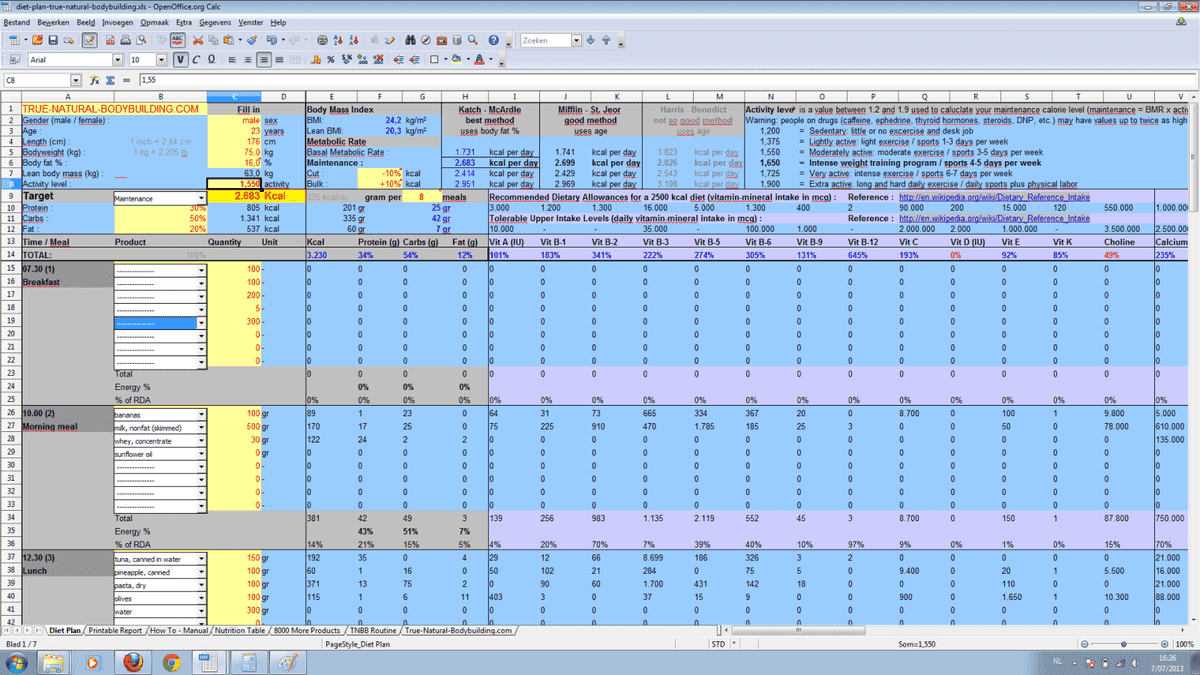Click the Cut scissors icon
The image size is (1200, 675).
pos(198,40)
